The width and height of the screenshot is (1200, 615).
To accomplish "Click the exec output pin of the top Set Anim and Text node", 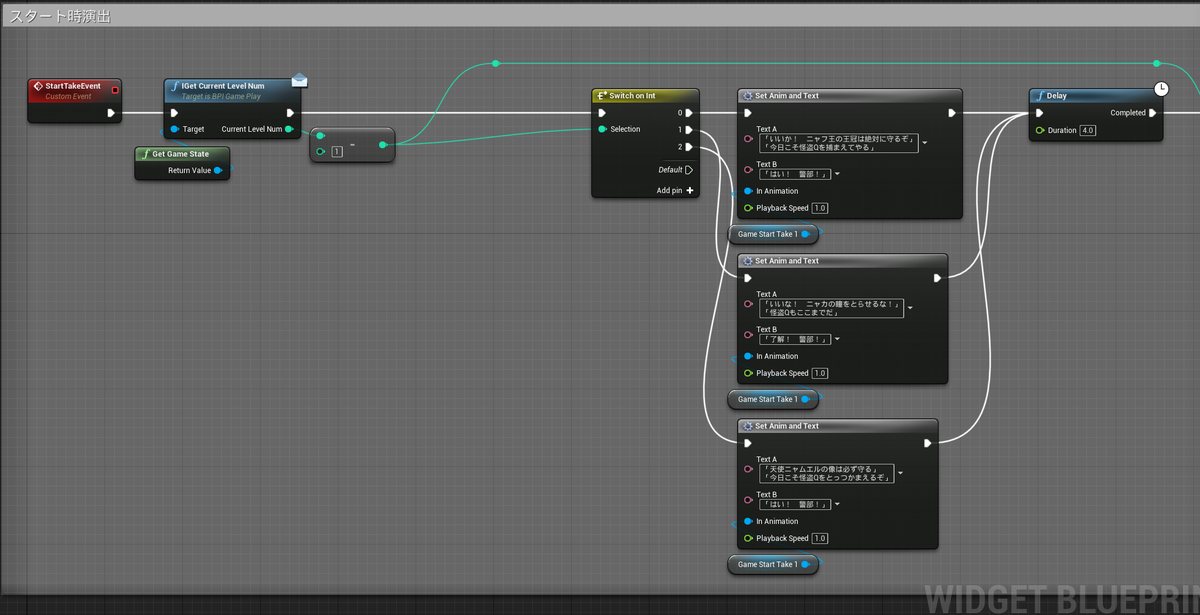I will pyautogui.click(x=951, y=113).
